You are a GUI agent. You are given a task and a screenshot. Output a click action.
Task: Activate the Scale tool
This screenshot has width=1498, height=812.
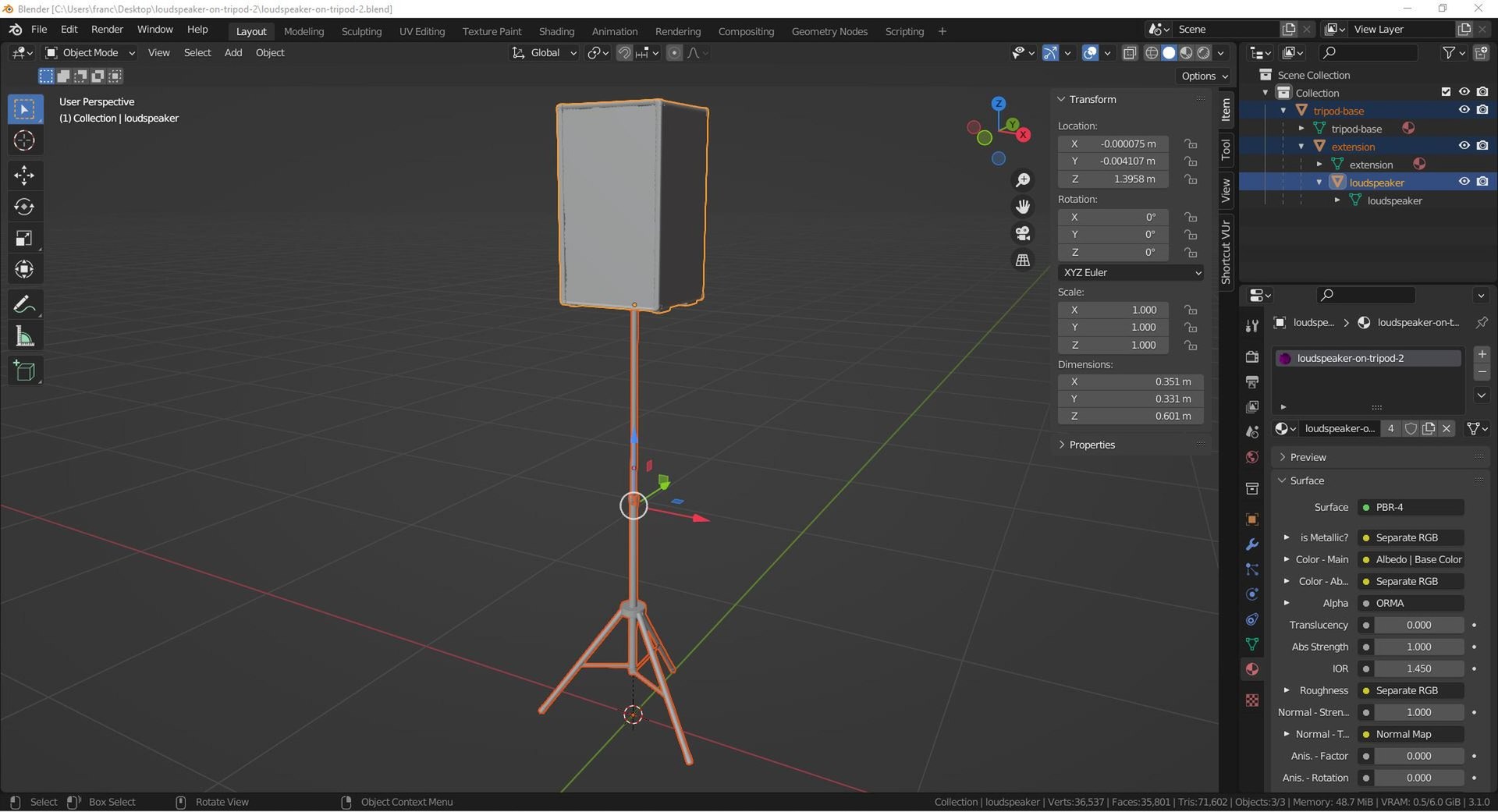coord(24,238)
